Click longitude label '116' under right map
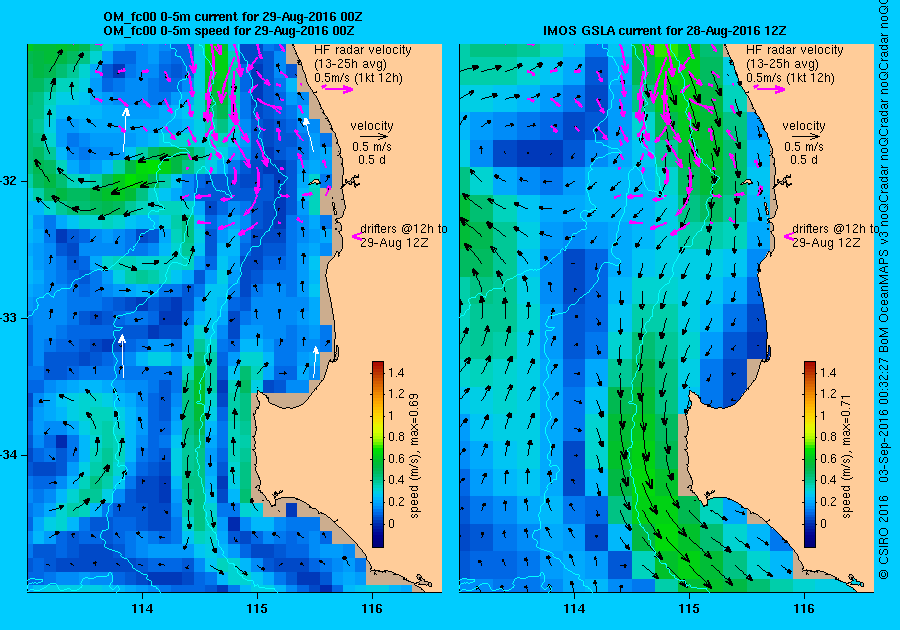The height and width of the screenshot is (630, 900). click(x=804, y=609)
